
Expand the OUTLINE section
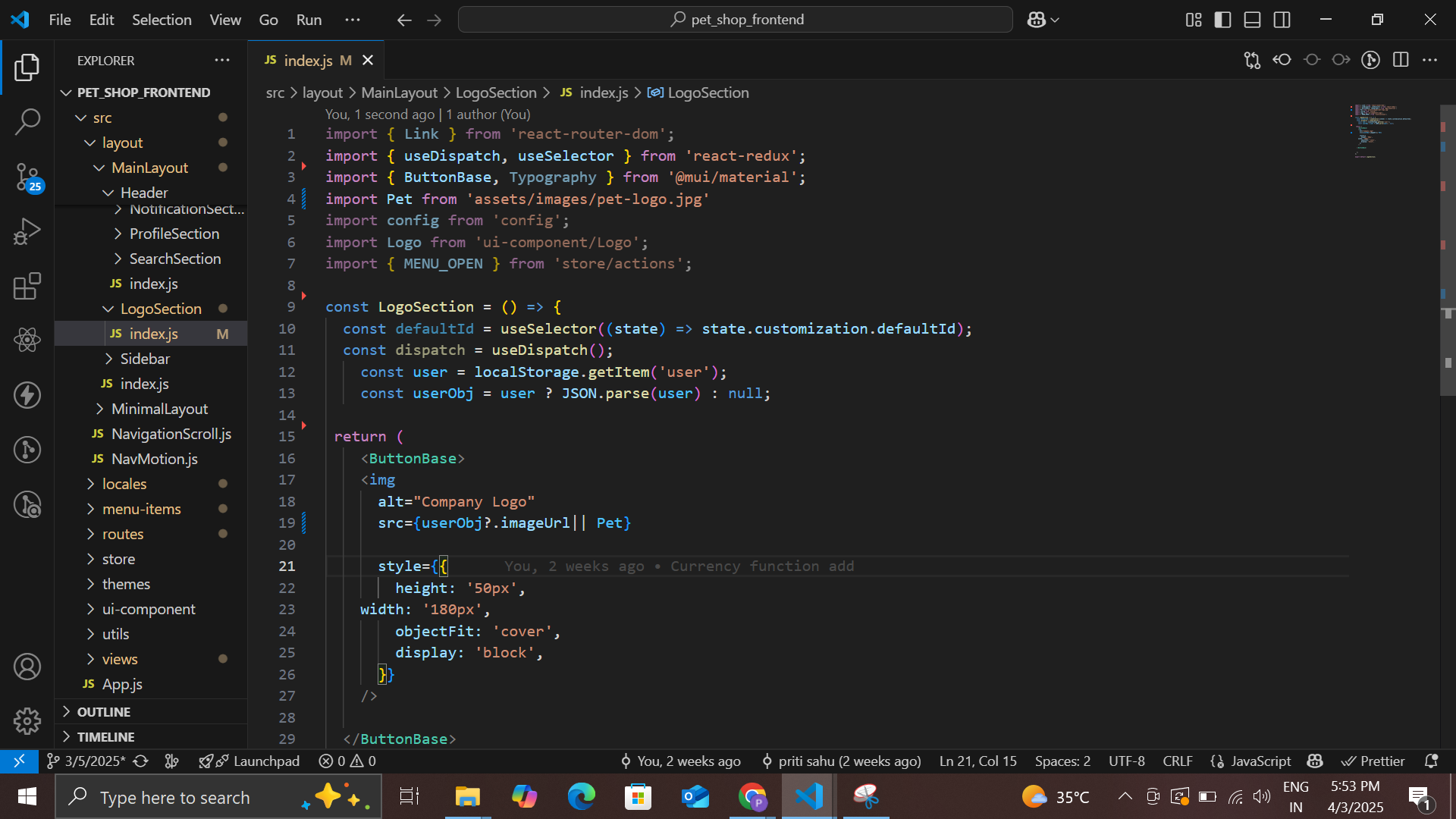pos(104,711)
